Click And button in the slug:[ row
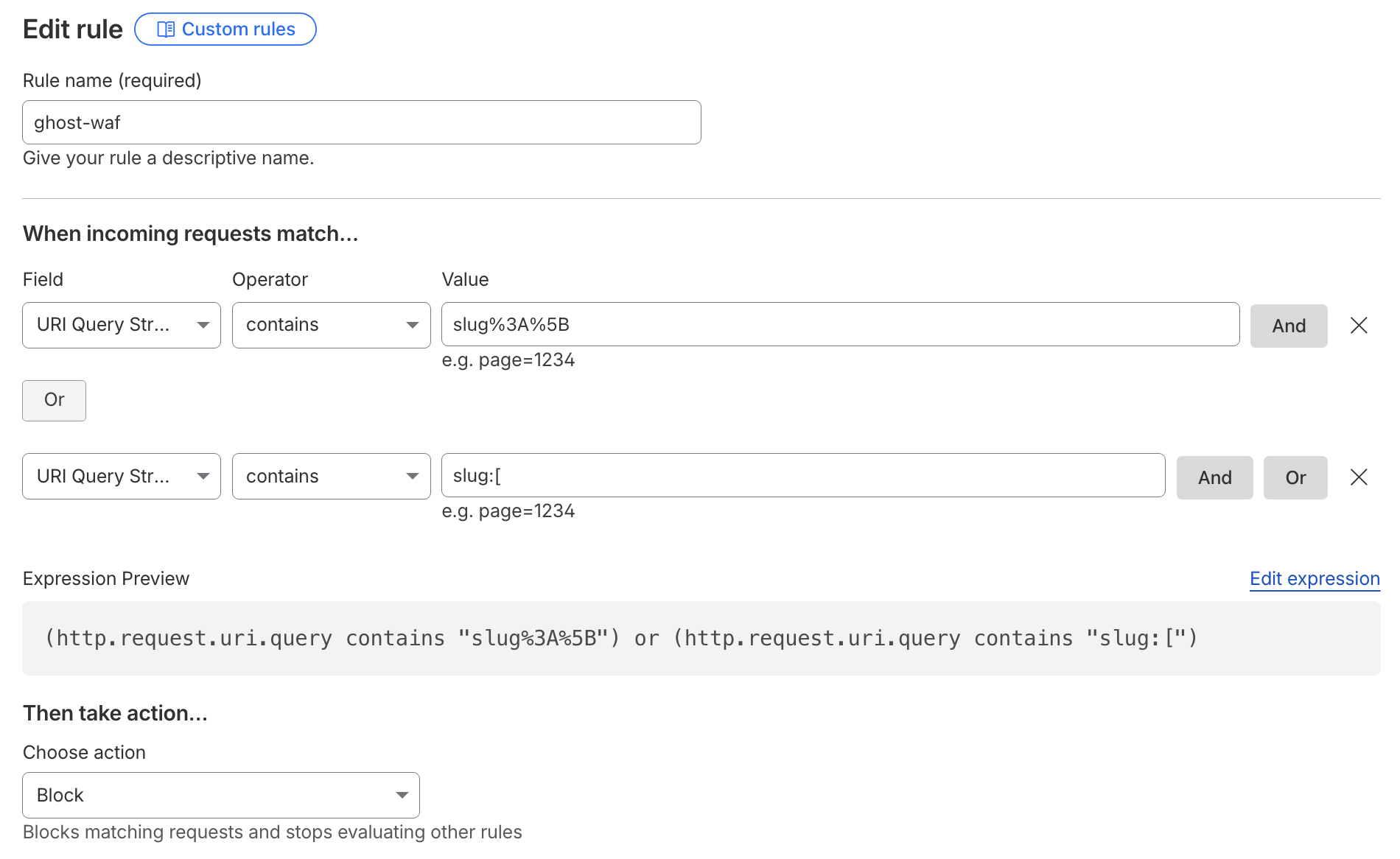 pyautogui.click(x=1214, y=477)
